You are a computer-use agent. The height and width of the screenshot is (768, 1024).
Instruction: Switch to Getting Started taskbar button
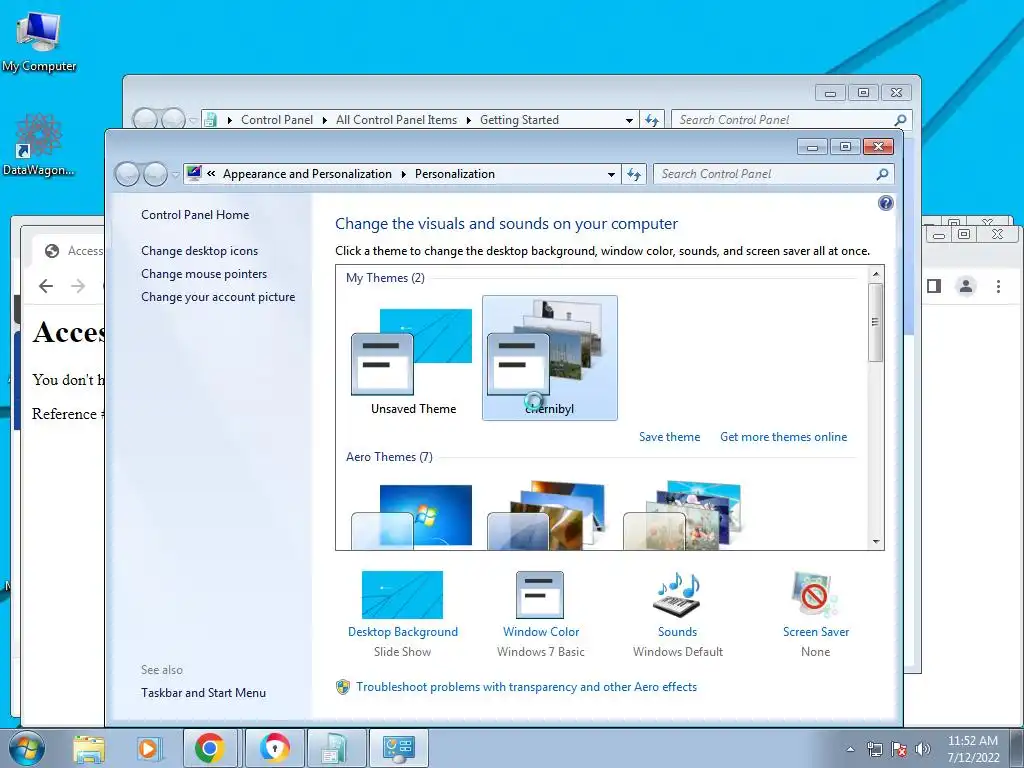click(336, 748)
